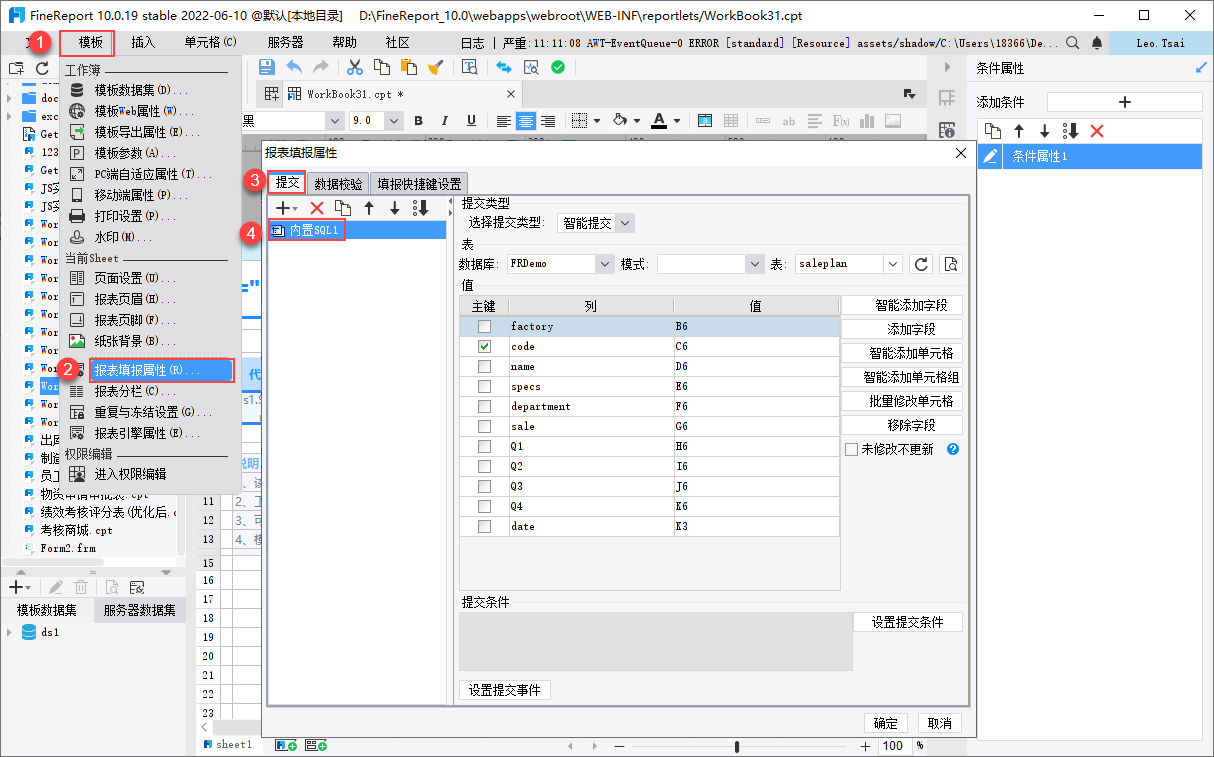Toggle primary key checkbox for specs
The height and width of the screenshot is (757, 1214).
tap(485, 386)
